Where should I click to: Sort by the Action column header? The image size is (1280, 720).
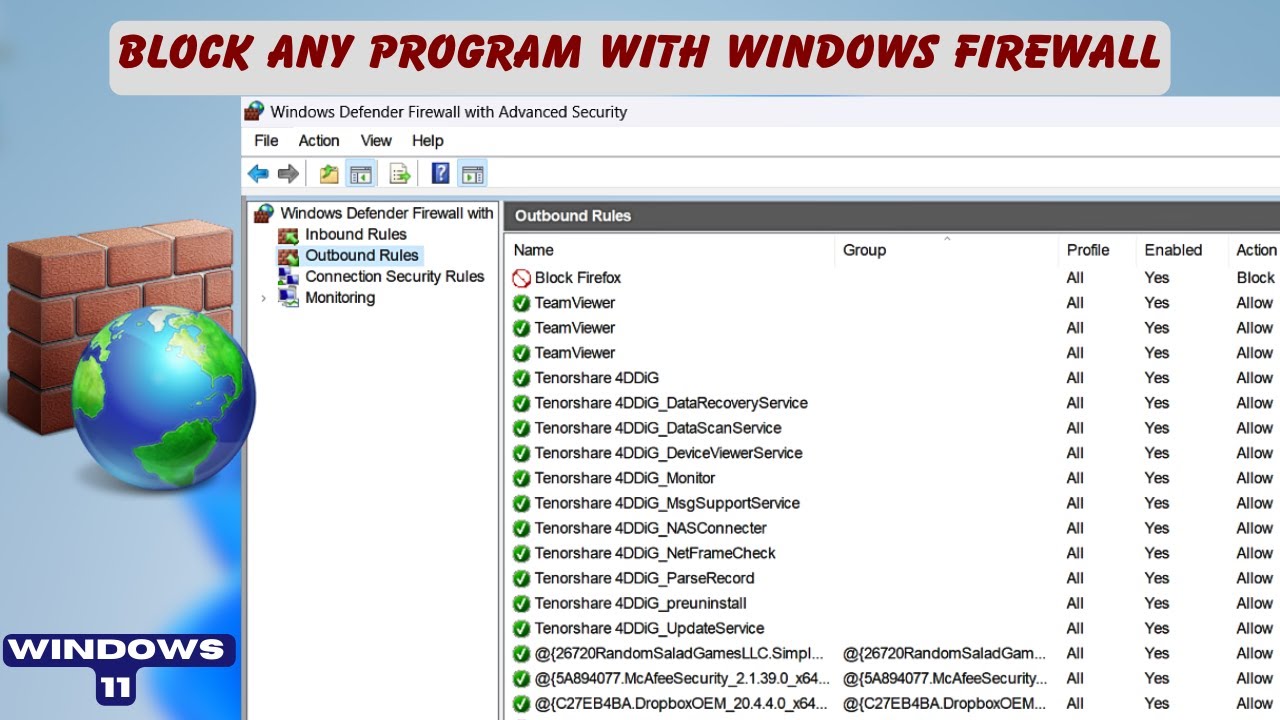[1255, 250]
